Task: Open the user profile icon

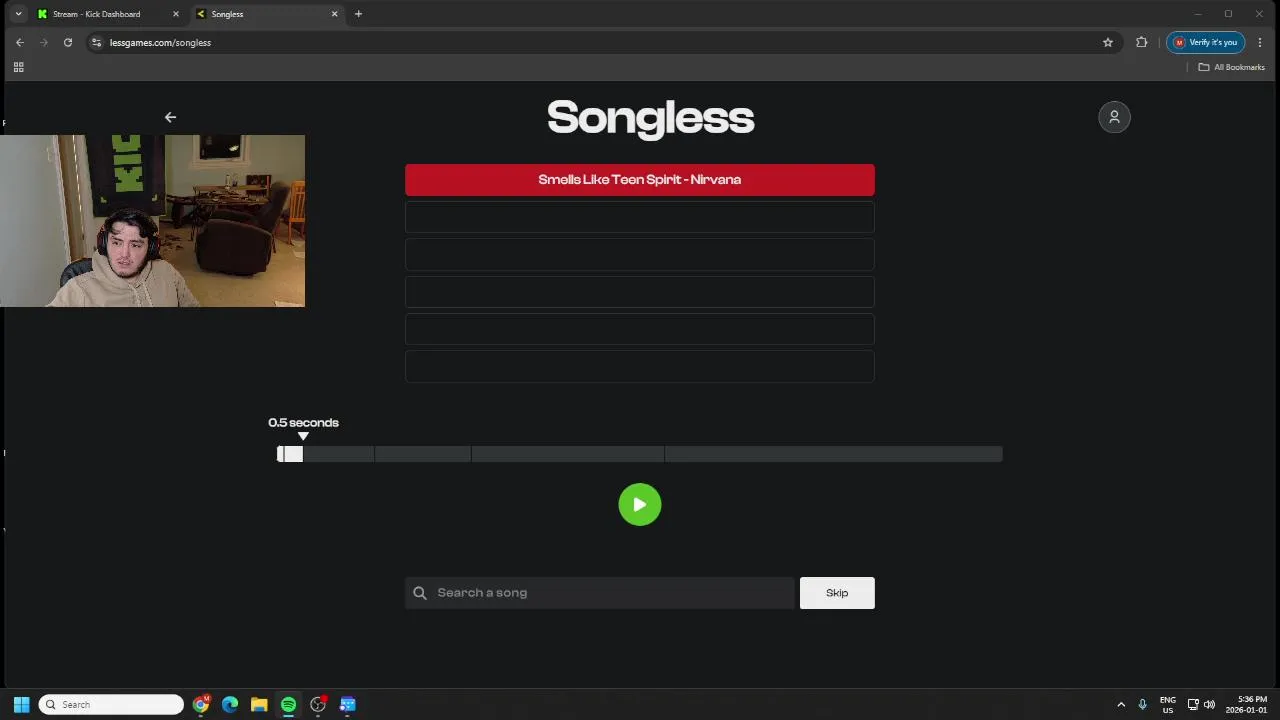Action: point(1114,117)
